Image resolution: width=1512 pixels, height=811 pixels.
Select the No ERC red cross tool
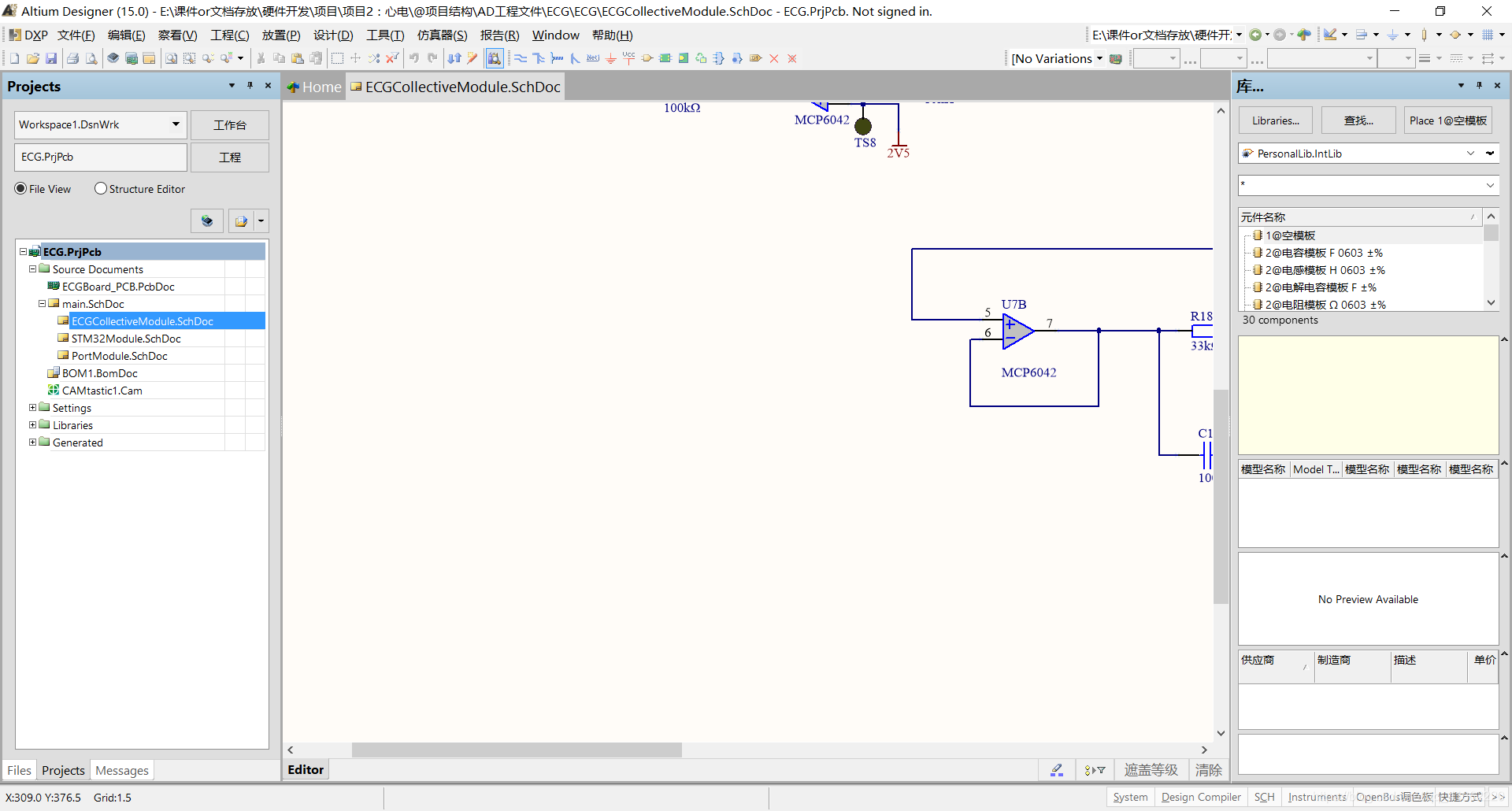774,58
